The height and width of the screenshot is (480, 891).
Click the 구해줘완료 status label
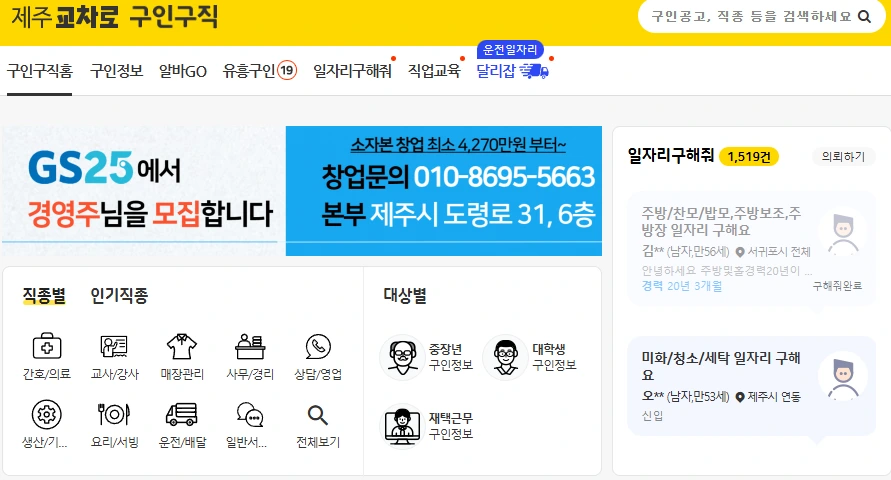click(837, 286)
